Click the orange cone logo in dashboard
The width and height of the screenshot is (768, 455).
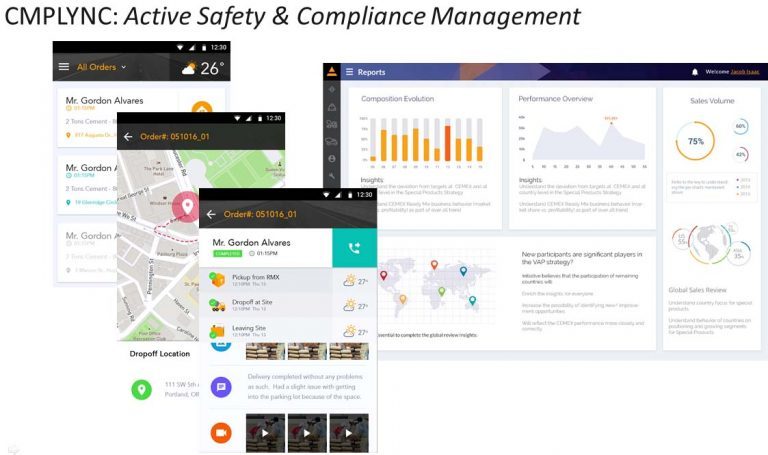coord(332,72)
